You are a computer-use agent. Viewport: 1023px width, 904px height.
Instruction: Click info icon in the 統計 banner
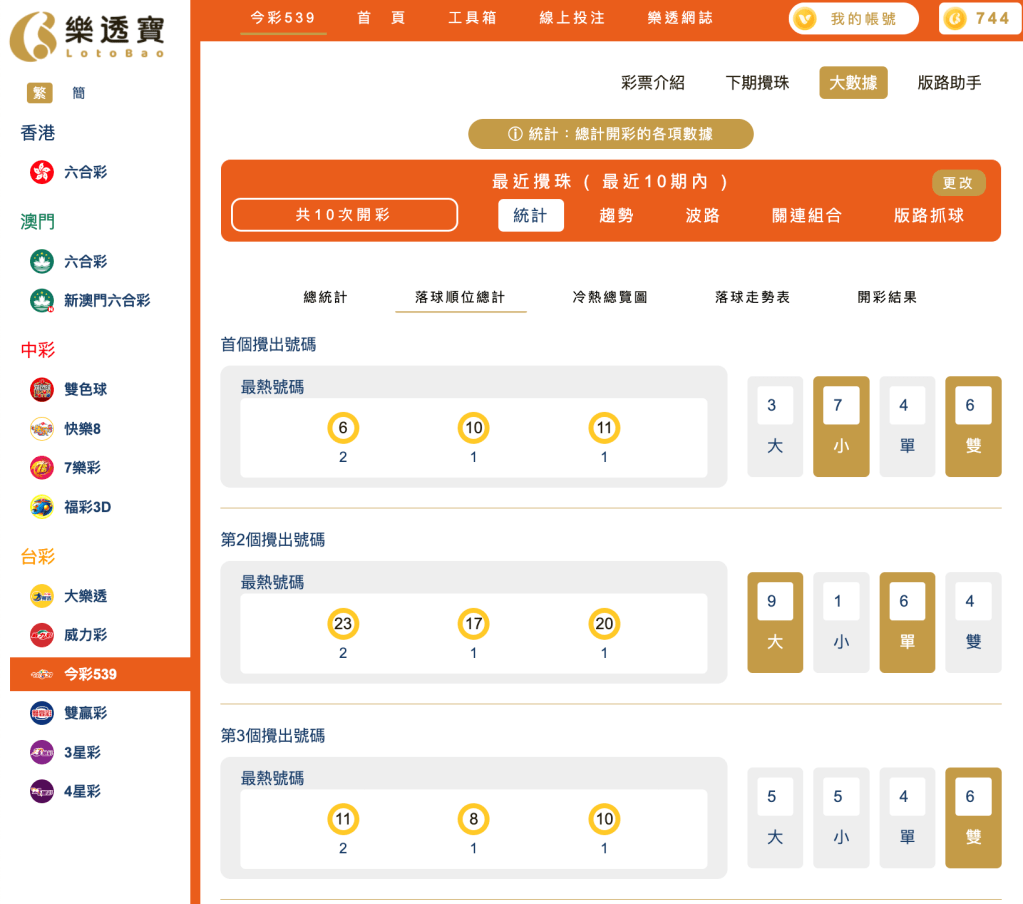coord(515,134)
